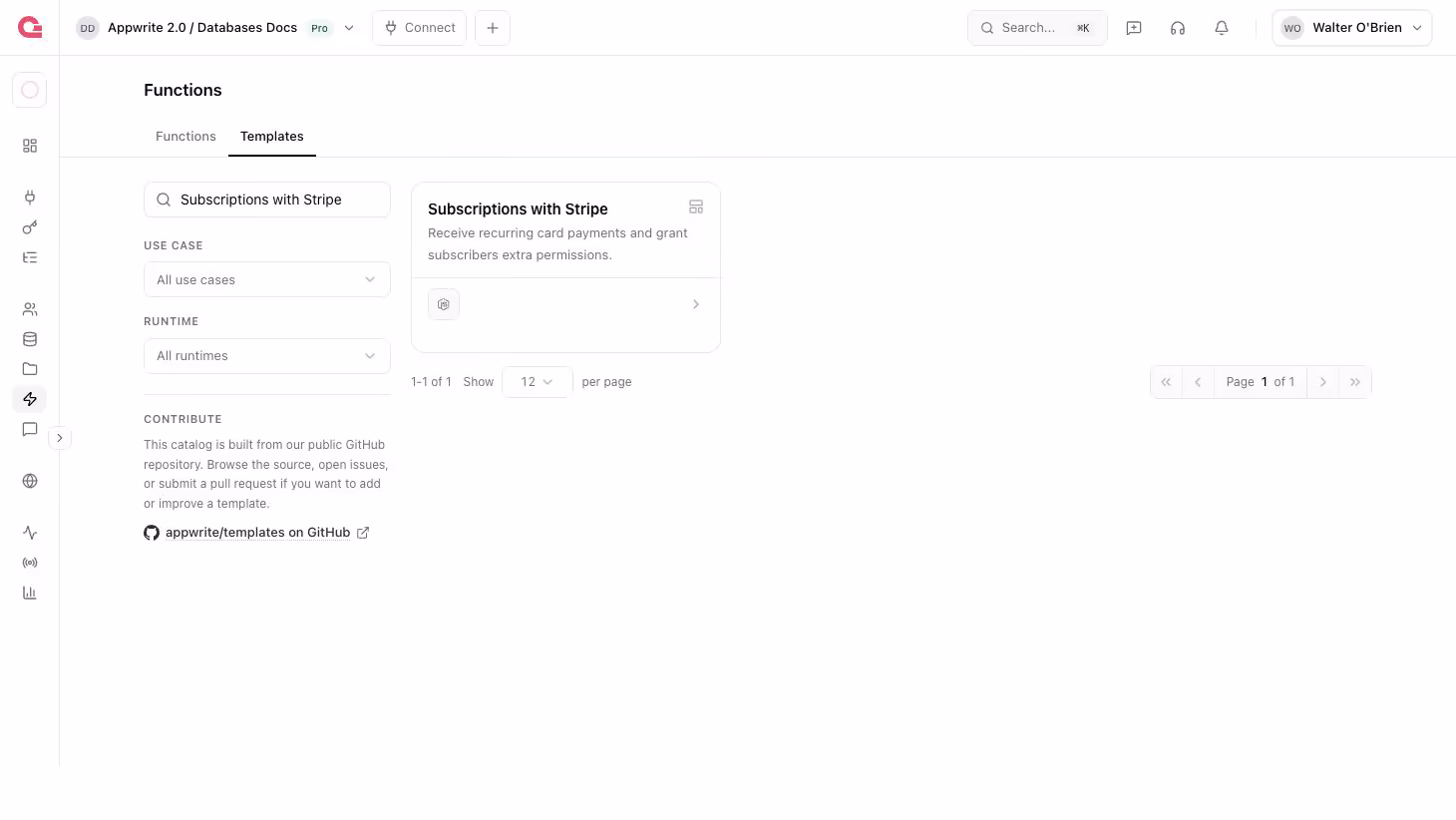
Task: Click the Appwrite logo
Action: point(30,27)
